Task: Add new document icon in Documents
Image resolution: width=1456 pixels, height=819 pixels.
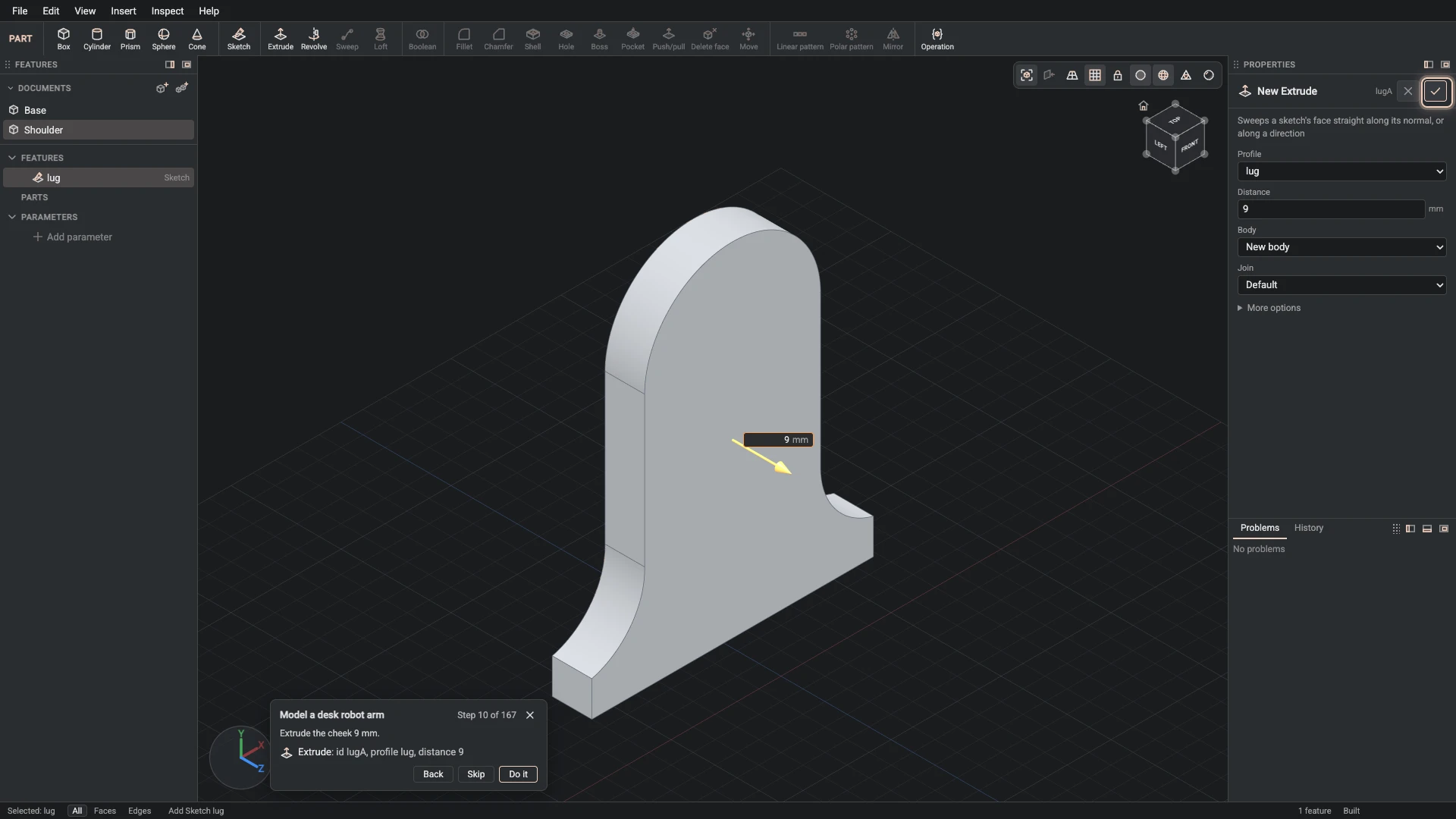Action: 162,88
